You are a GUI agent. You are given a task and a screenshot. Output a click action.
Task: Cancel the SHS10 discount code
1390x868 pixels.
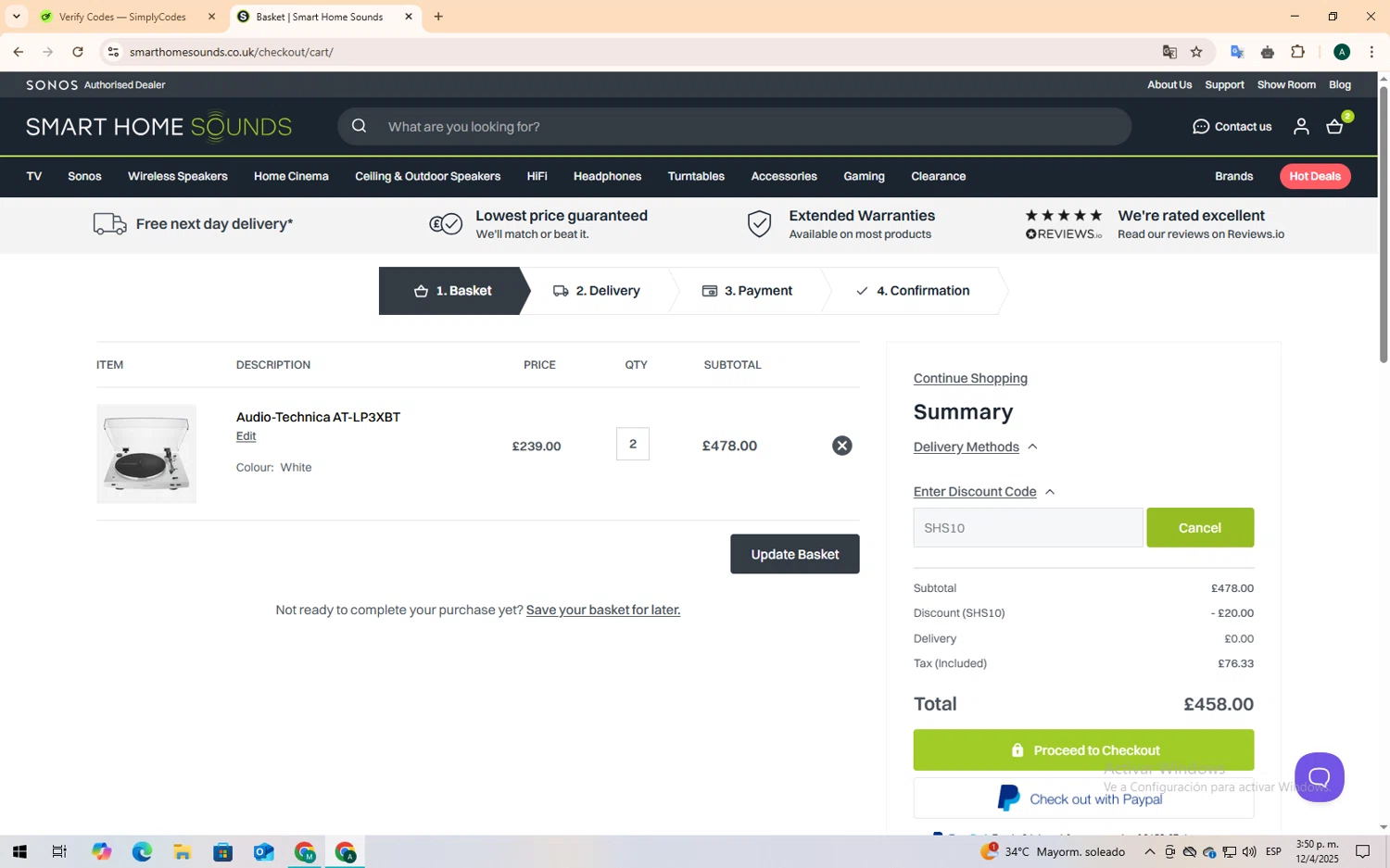[x=1200, y=527]
